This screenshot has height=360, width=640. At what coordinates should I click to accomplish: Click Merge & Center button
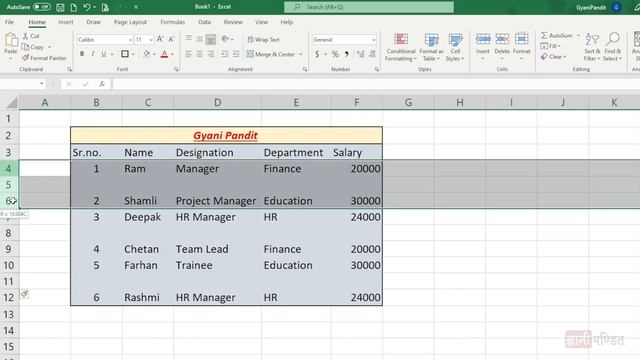pyautogui.click(x=271, y=54)
